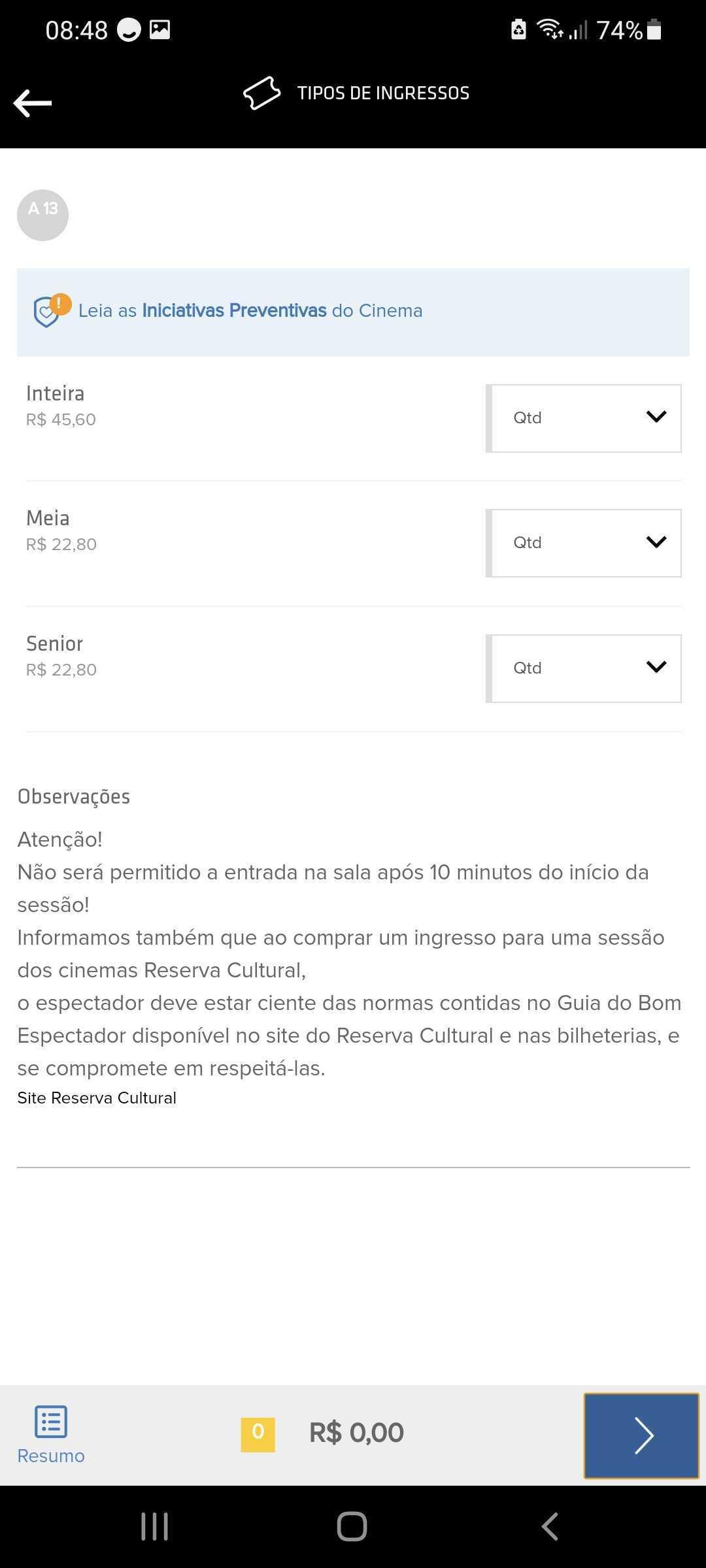Open the Meia quantity dropdown
This screenshot has width=706, height=1568.
pos(584,543)
